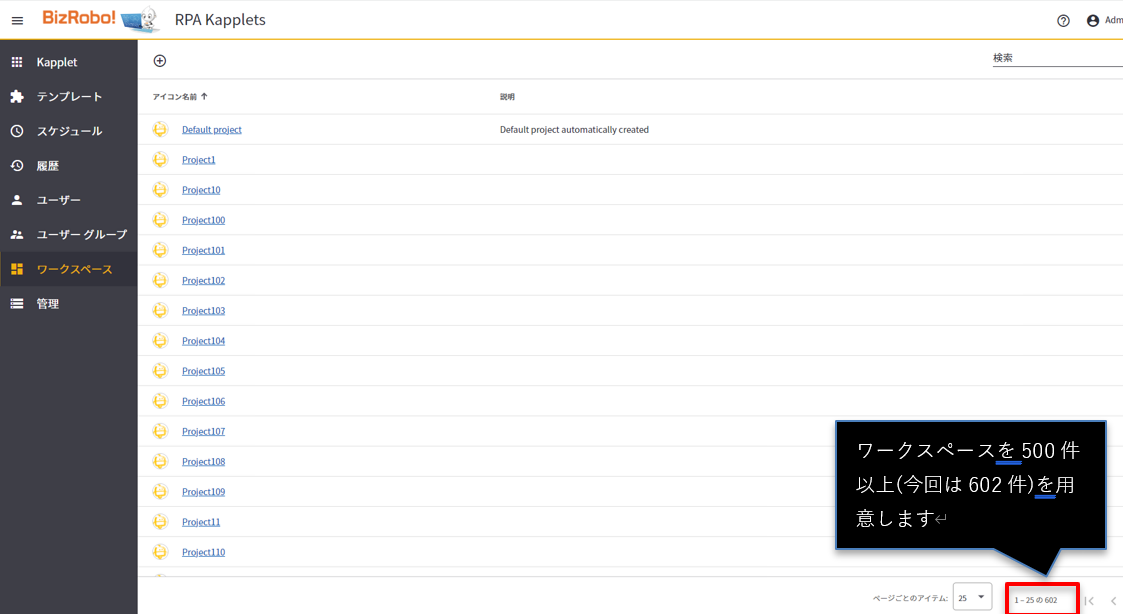Click the Admin user account icon
The height and width of the screenshot is (614, 1123).
[1093, 20]
